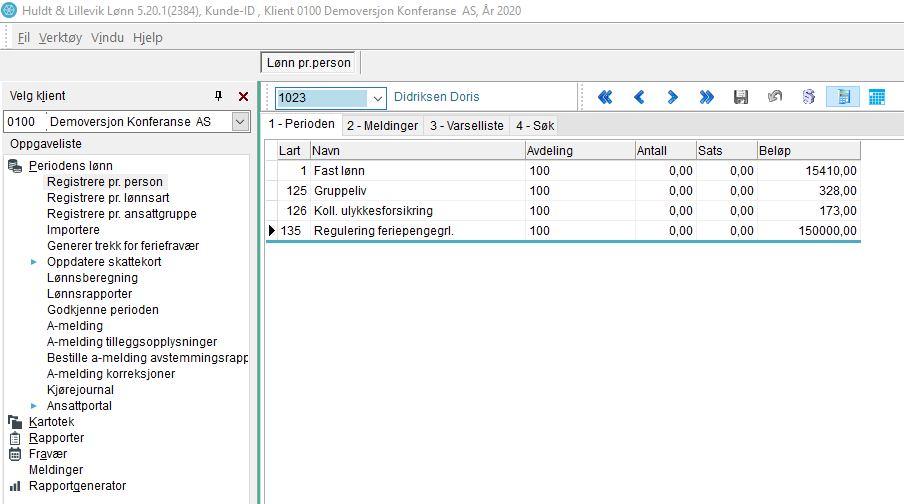Click the calculator icon in toolbar

(x=843, y=97)
